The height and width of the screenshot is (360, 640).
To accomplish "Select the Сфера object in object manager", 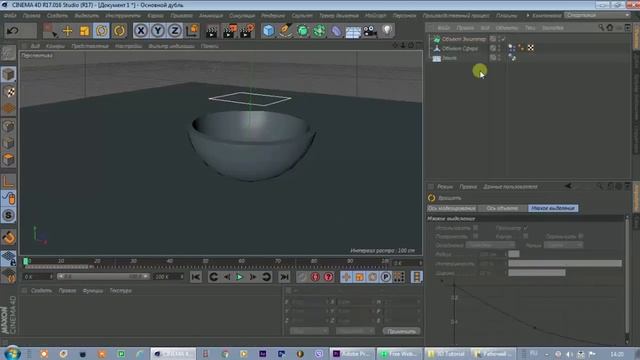I will (460, 48).
